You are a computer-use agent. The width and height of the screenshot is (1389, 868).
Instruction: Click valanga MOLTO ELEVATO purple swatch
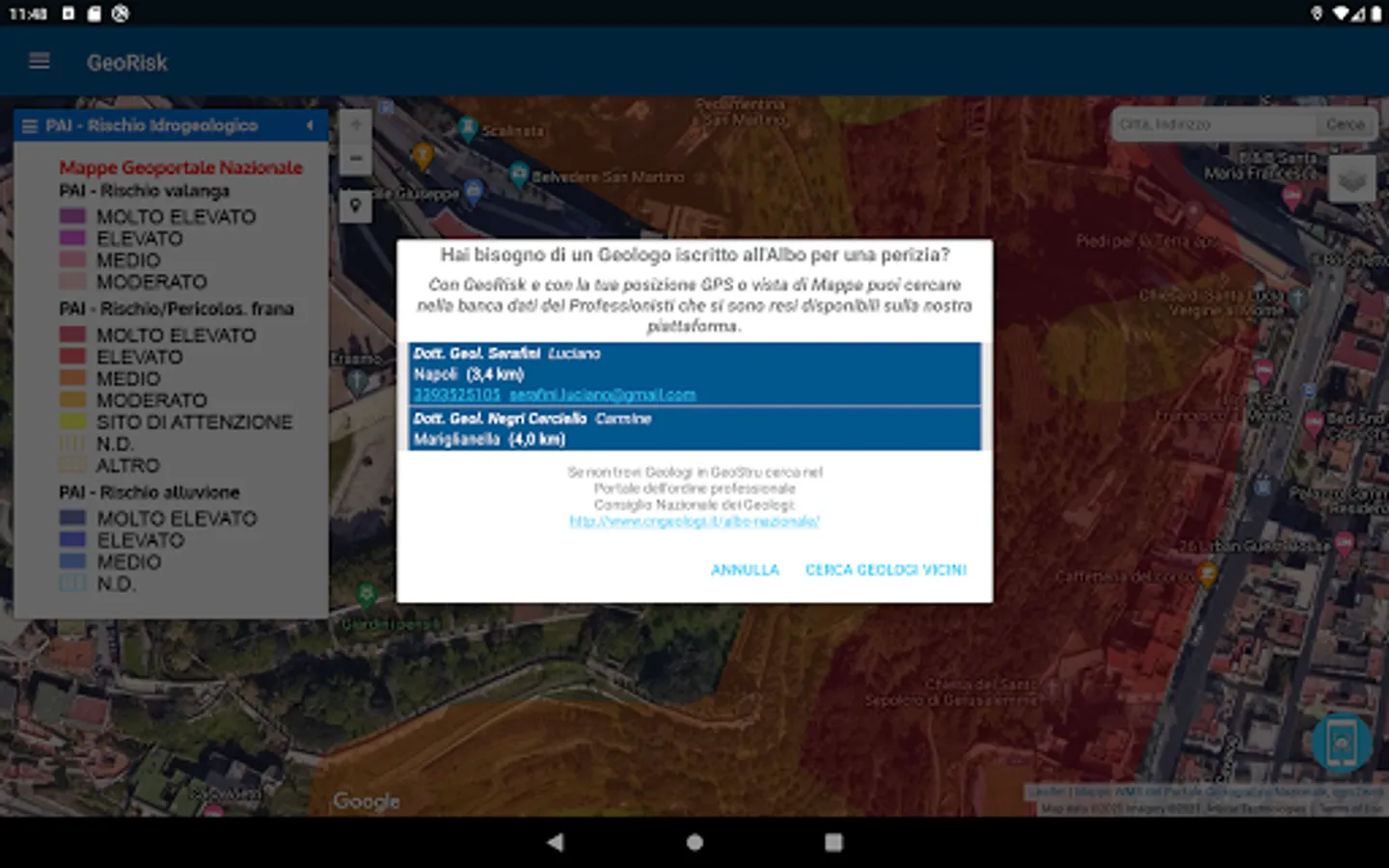(73, 217)
